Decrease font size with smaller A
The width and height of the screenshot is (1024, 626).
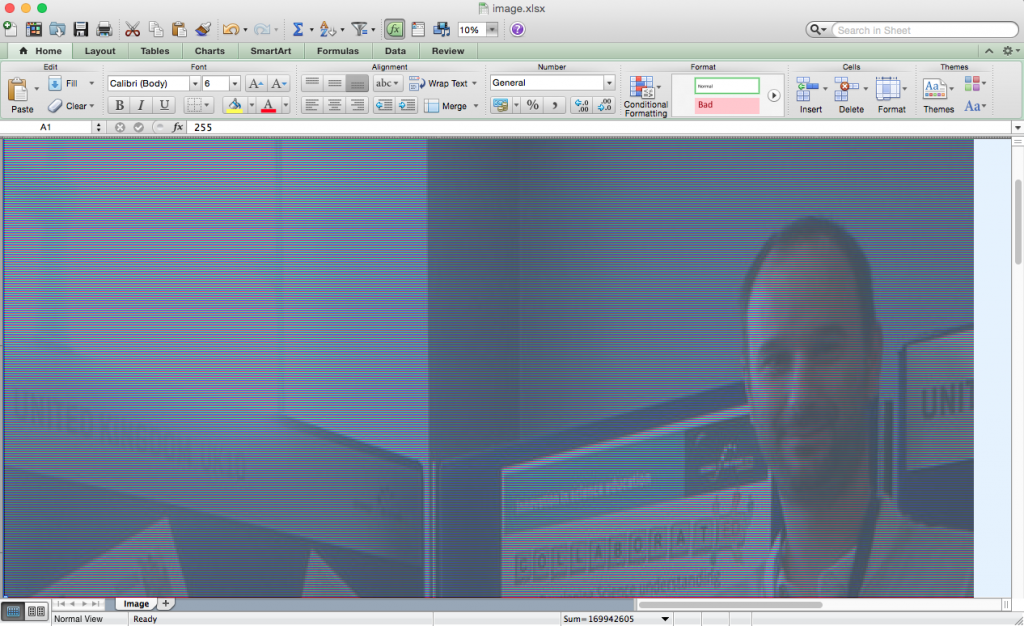click(279, 83)
